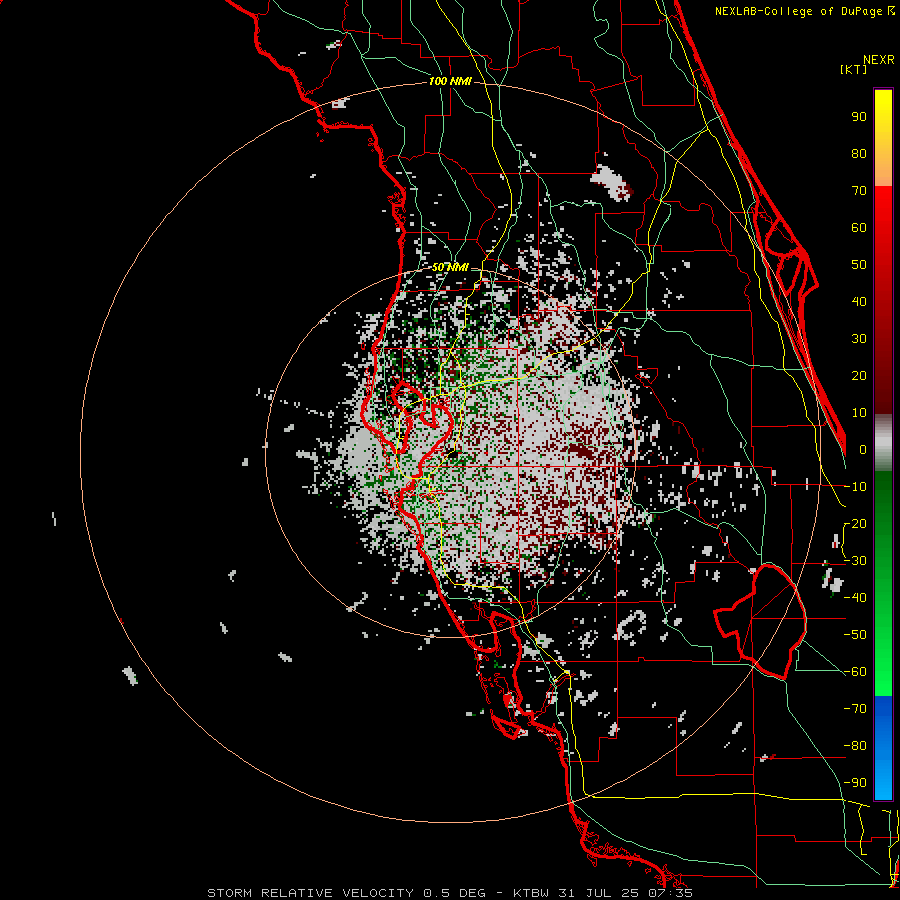Click the "NEXLAB-College of DuPage" header text
The width and height of the screenshot is (900, 900).
coord(799,11)
